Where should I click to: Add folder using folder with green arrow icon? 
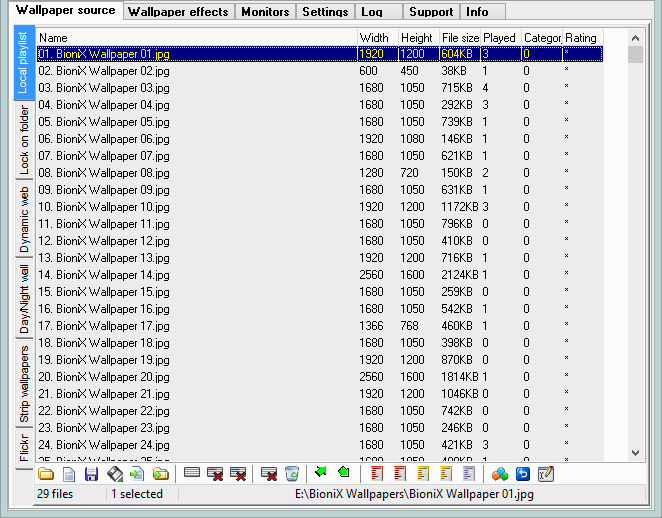(160, 474)
